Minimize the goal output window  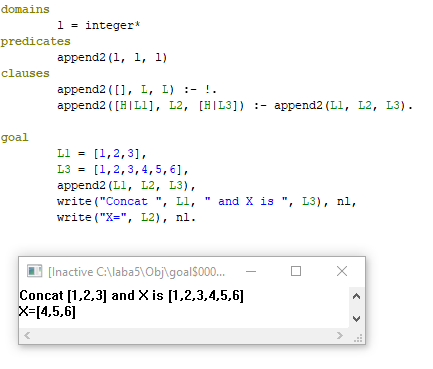[x=251, y=271]
